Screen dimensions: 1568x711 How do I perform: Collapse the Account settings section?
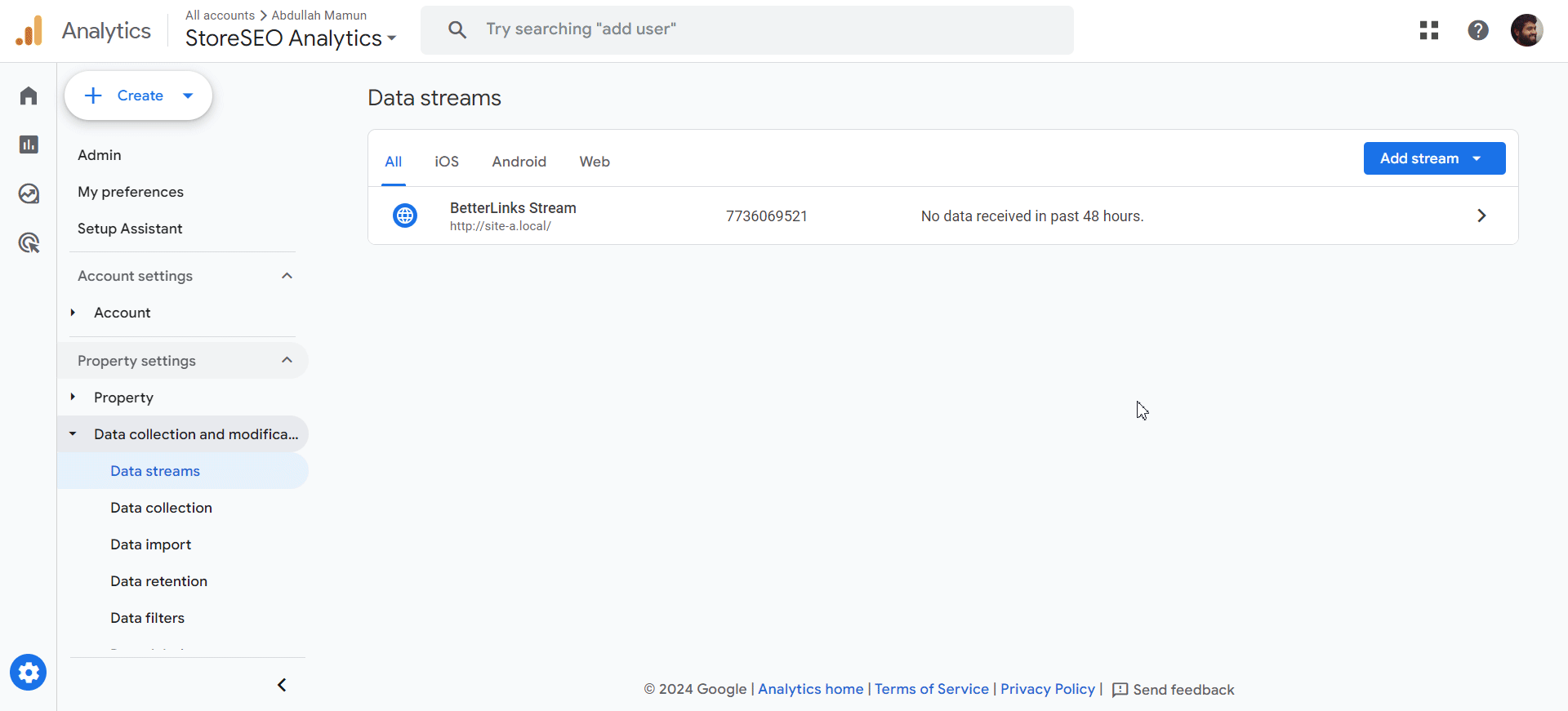tap(287, 276)
